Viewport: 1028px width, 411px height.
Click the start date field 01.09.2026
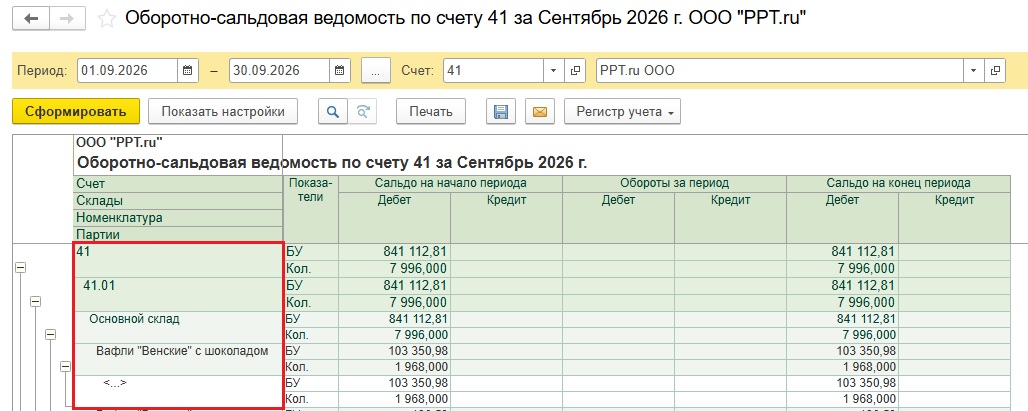click(x=127, y=71)
